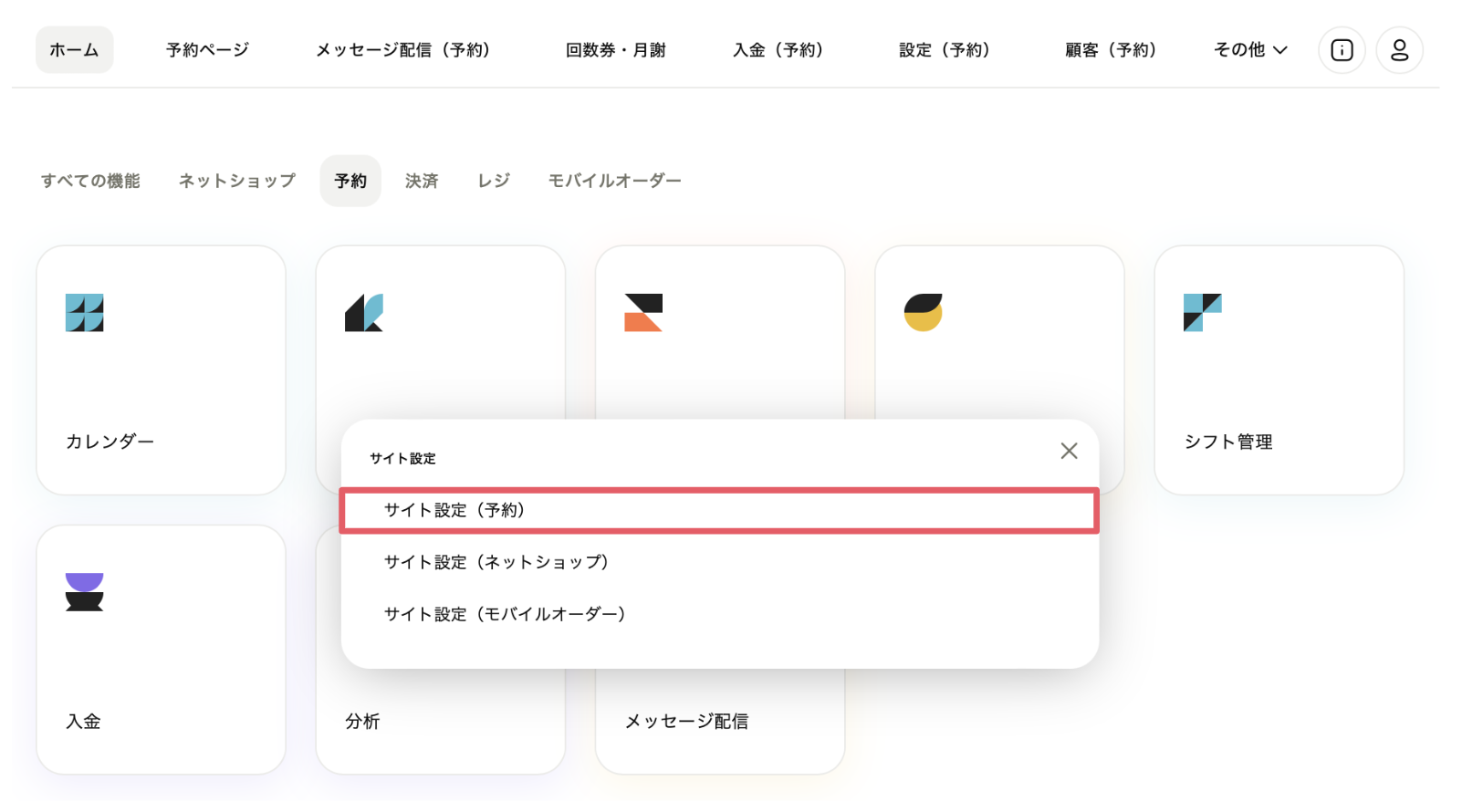Select サイト設定（ネットショップ） option
This screenshot has height=812, width=1462.
[x=496, y=563]
